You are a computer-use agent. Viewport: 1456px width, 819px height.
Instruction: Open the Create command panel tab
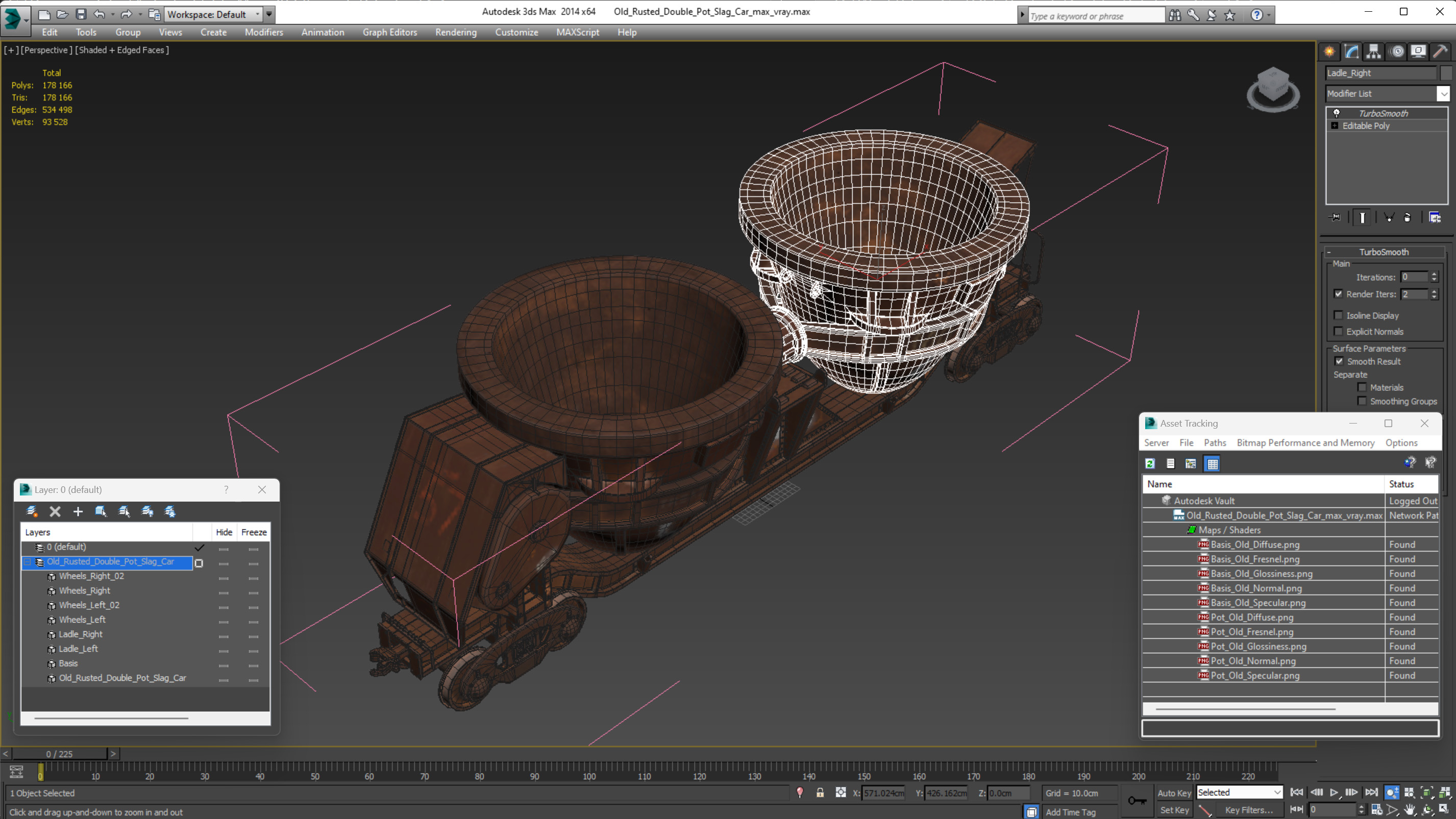[x=1329, y=52]
